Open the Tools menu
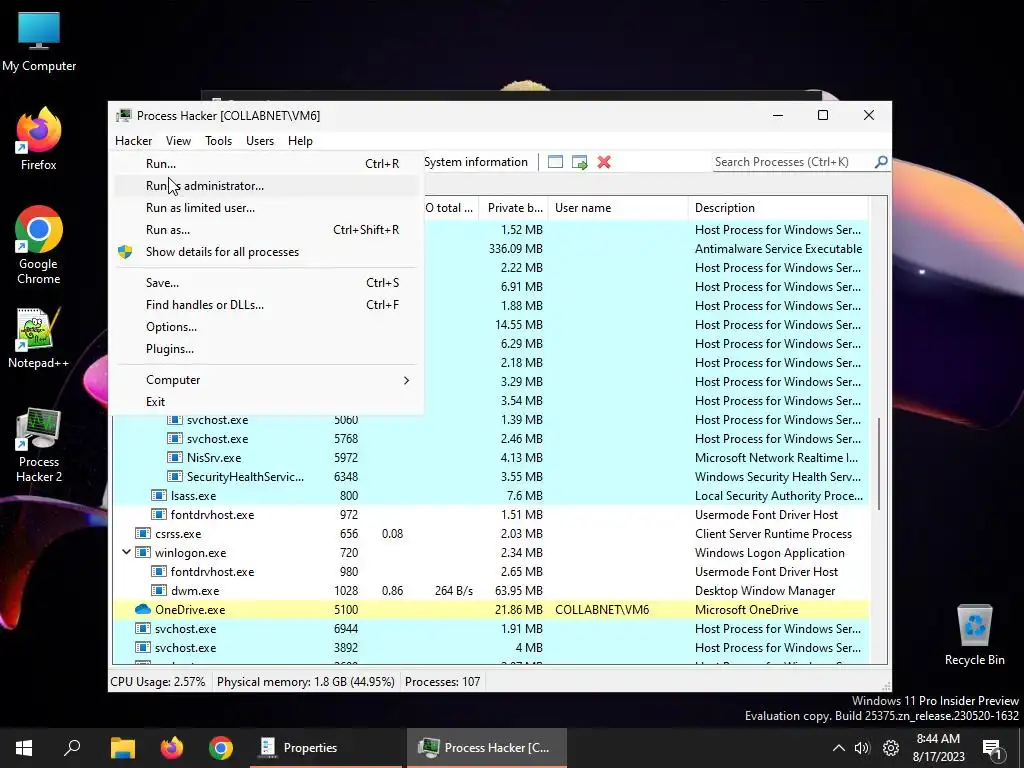This screenshot has width=1024, height=768. [218, 140]
